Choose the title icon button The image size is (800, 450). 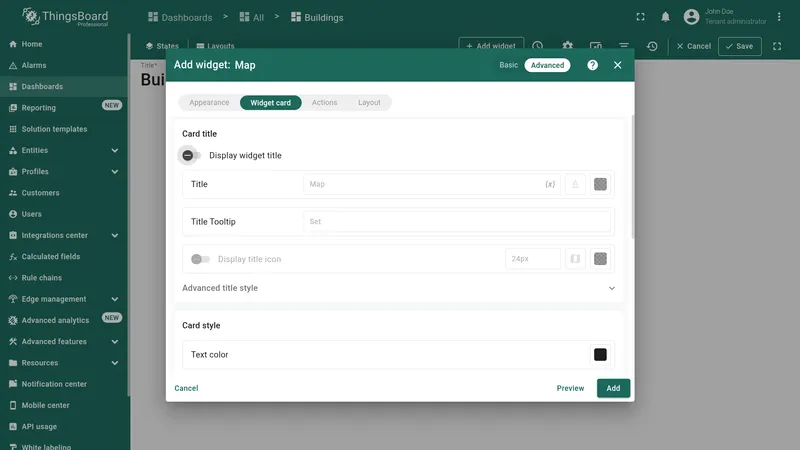(x=575, y=259)
